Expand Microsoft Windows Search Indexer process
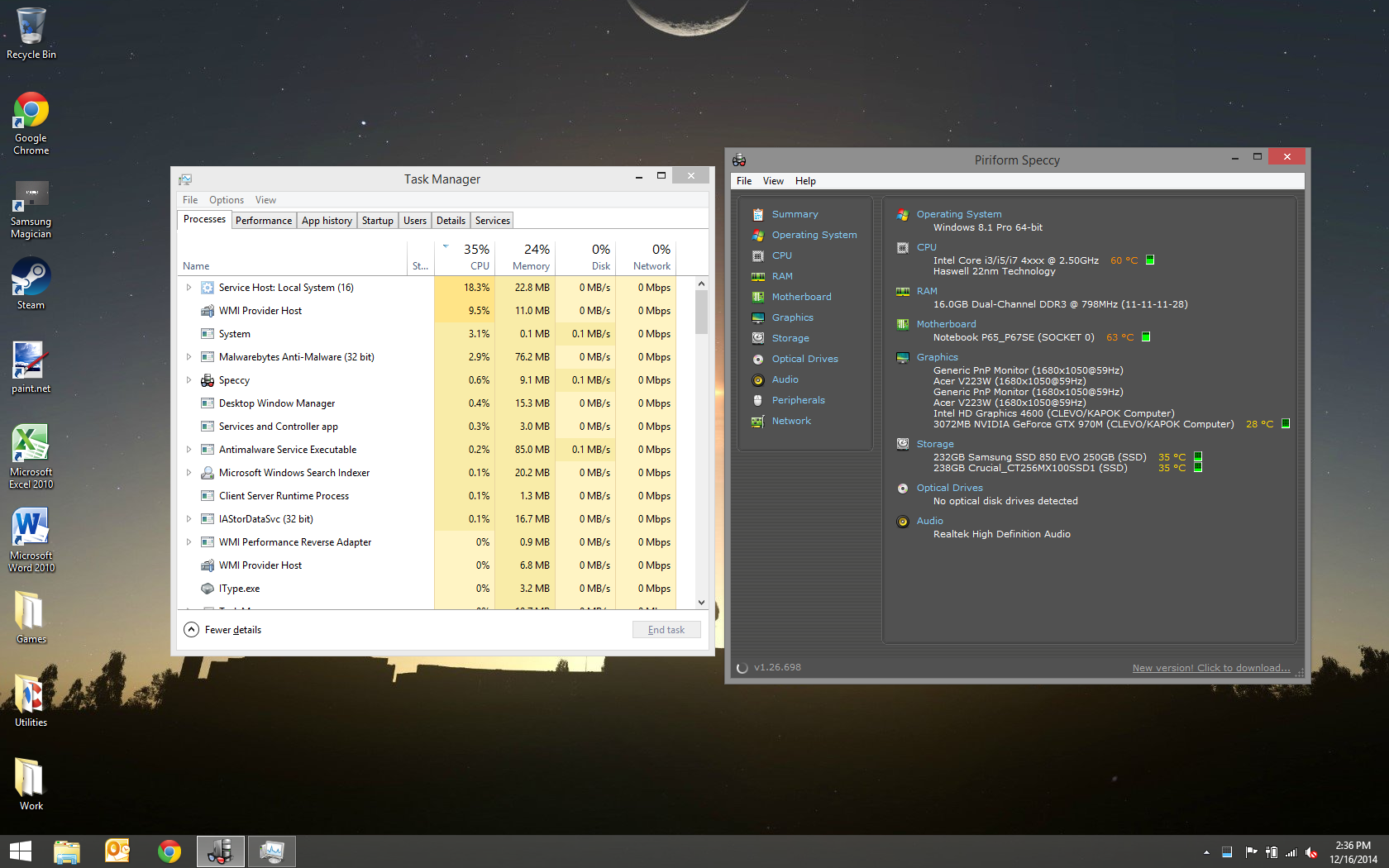Viewport: 1389px width, 868px height. (189, 473)
